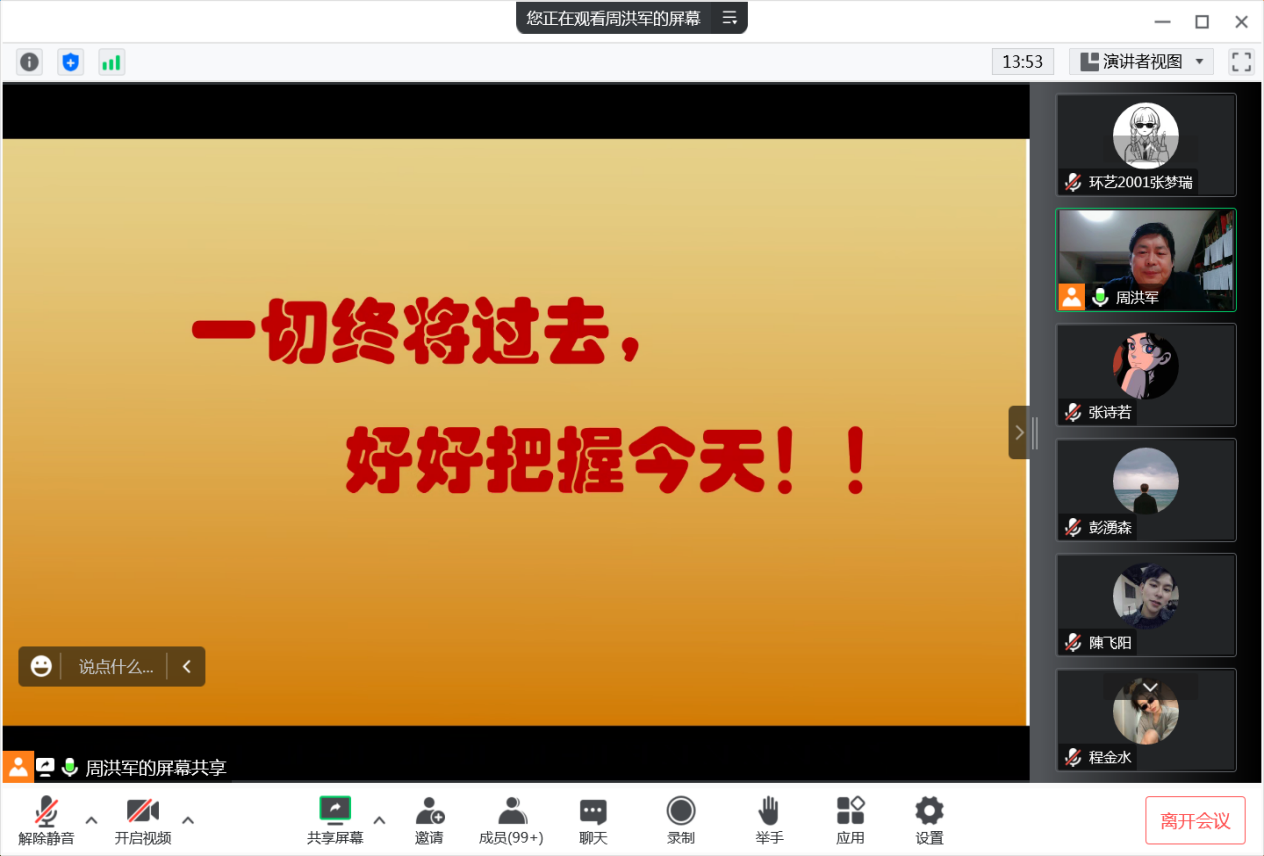The height and width of the screenshot is (856, 1264).
Task: Expand the video options arrow
Action: (x=188, y=820)
